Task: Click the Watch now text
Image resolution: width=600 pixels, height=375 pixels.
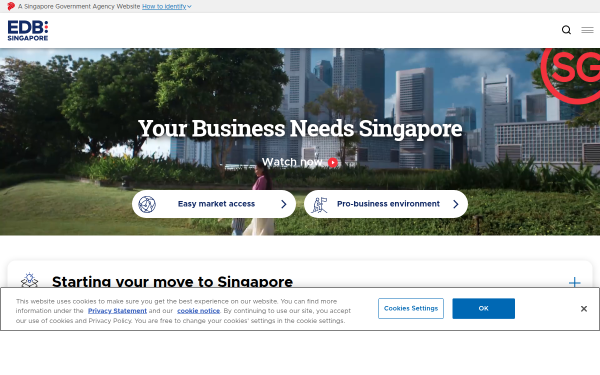Action: pyautogui.click(x=292, y=162)
